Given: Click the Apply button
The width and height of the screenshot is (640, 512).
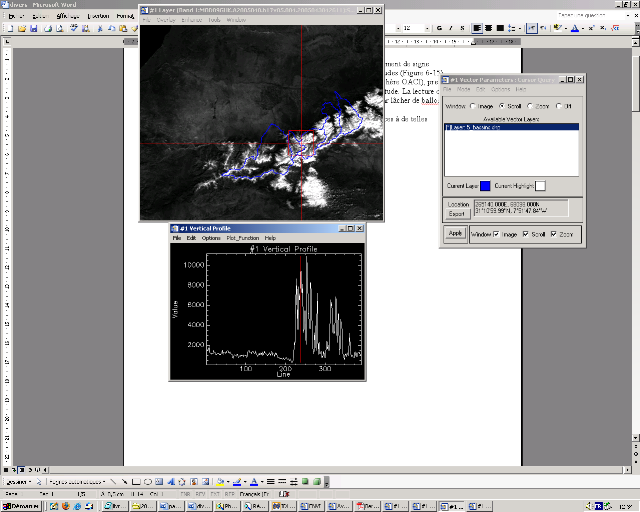Looking at the screenshot, I should click(x=455, y=233).
